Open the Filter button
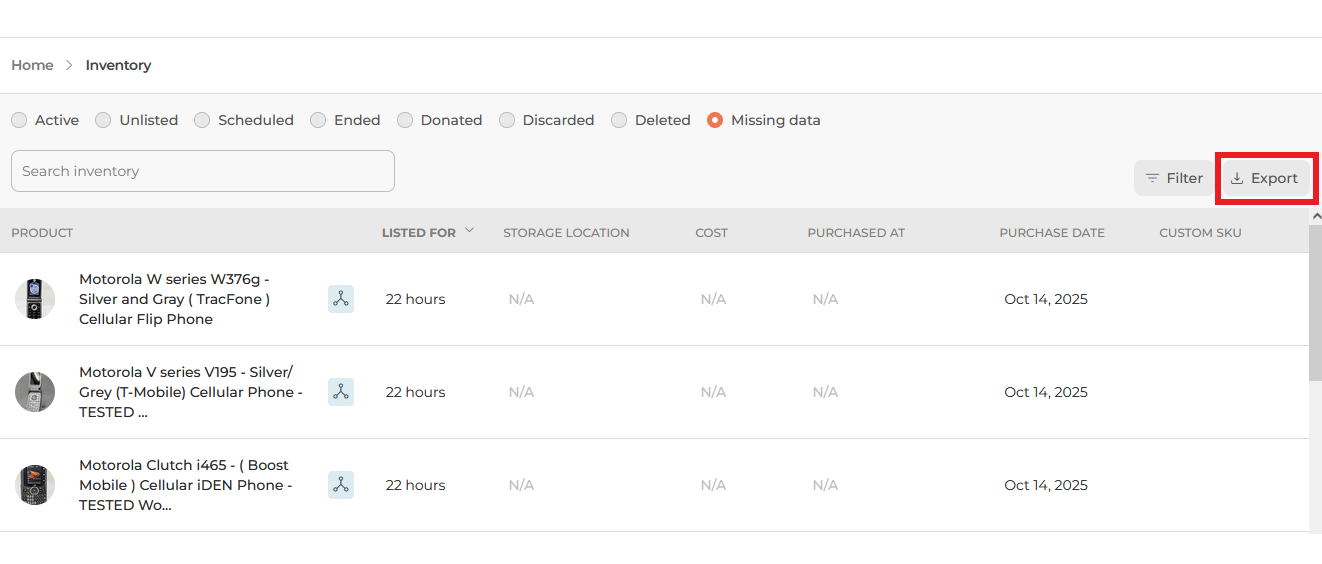The image size is (1322, 564). point(1174,178)
